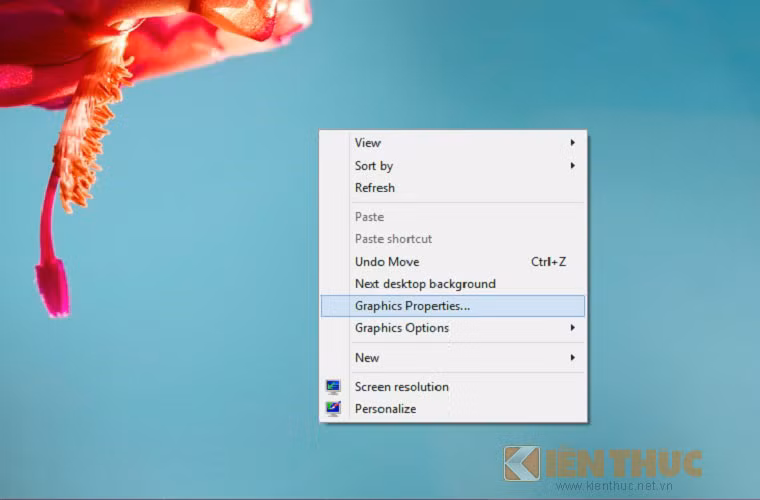Select the Paste shortcut entry
Viewport: 760px width, 500px height.
[453, 239]
